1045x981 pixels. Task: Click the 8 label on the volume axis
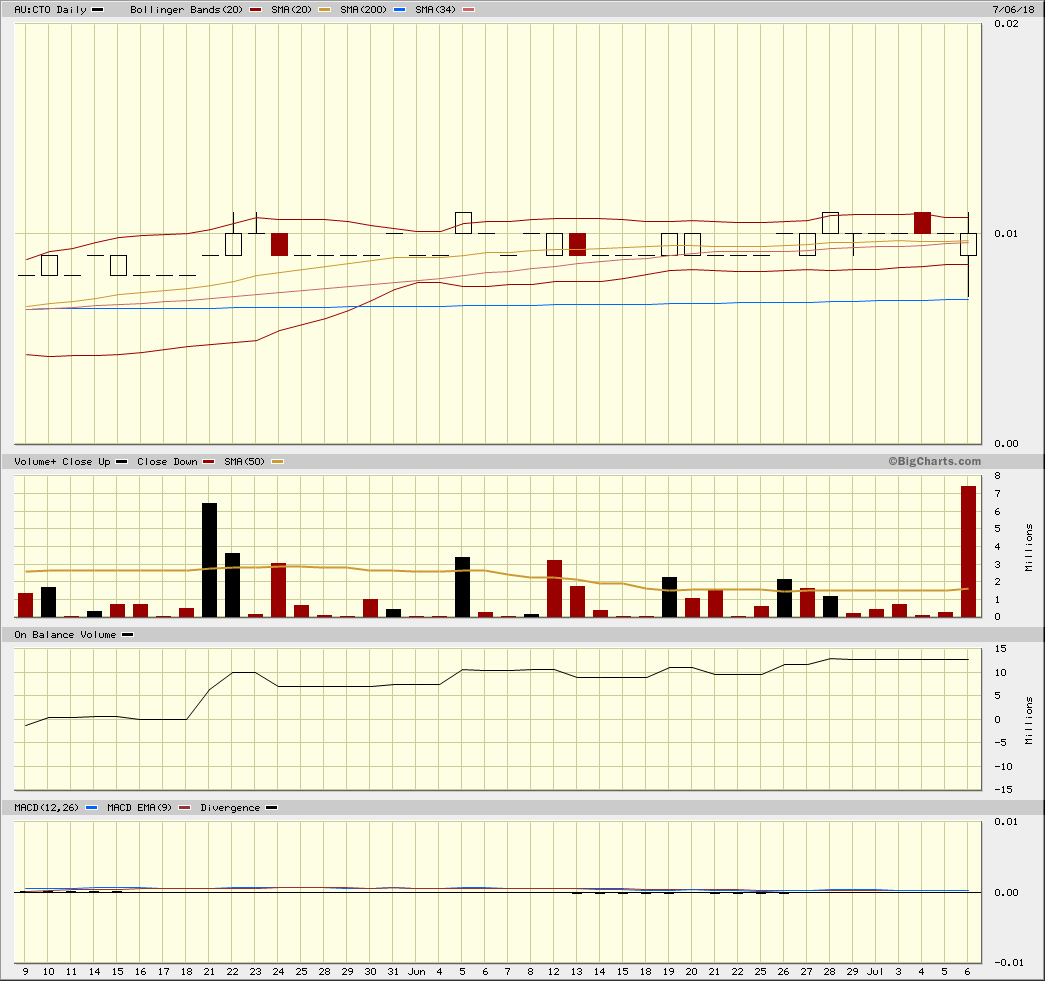(998, 476)
